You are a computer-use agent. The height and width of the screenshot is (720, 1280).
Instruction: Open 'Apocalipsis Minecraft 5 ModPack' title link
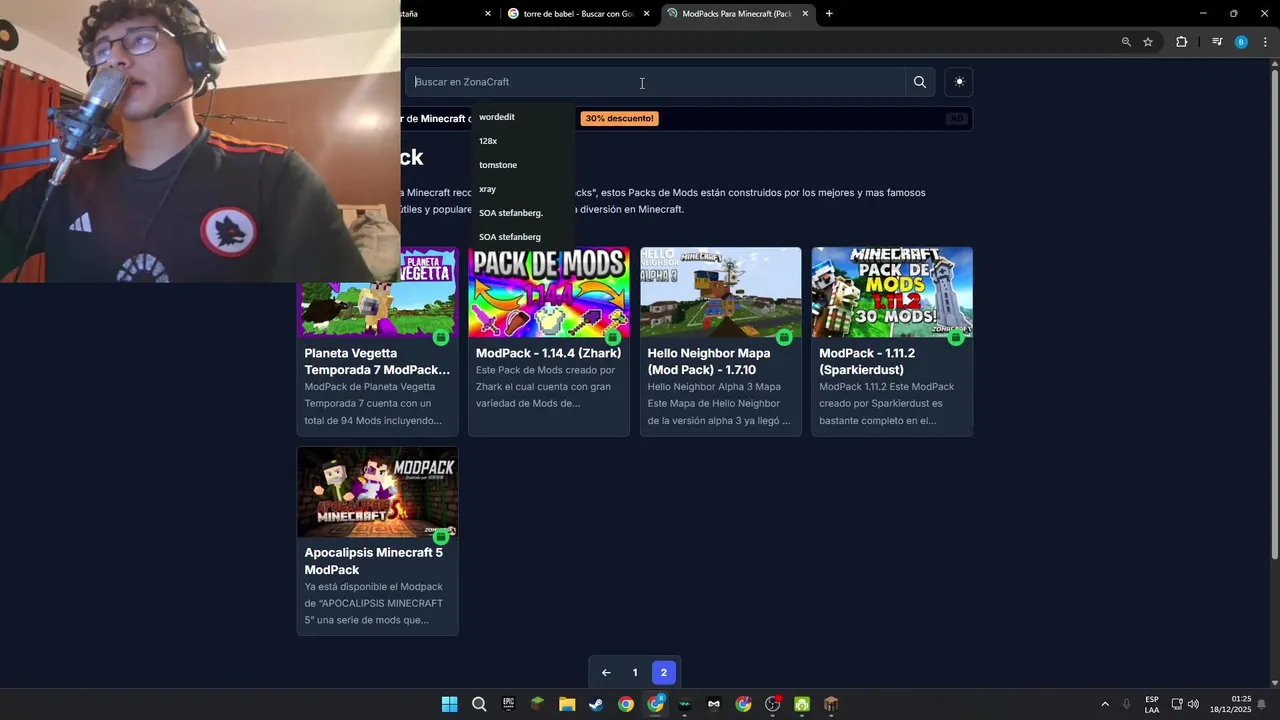click(373, 561)
